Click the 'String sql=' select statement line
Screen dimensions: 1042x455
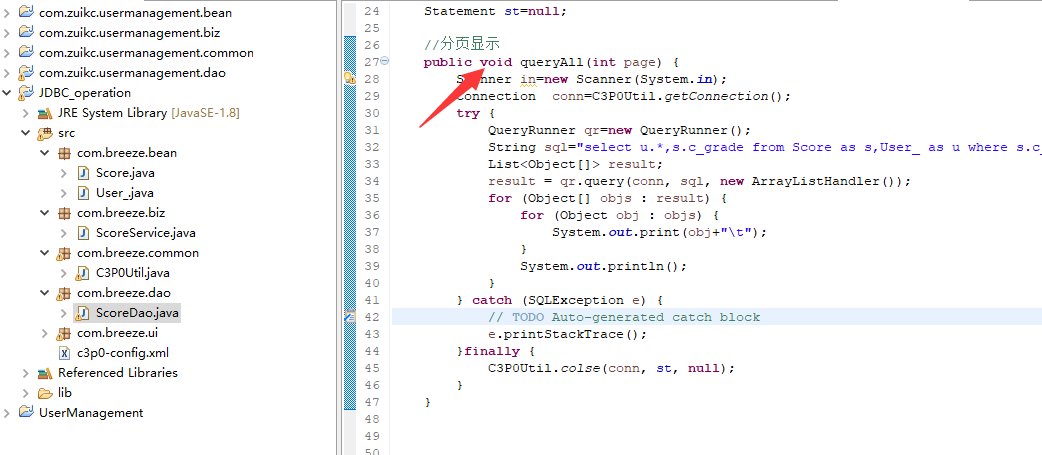tap(765, 147)
